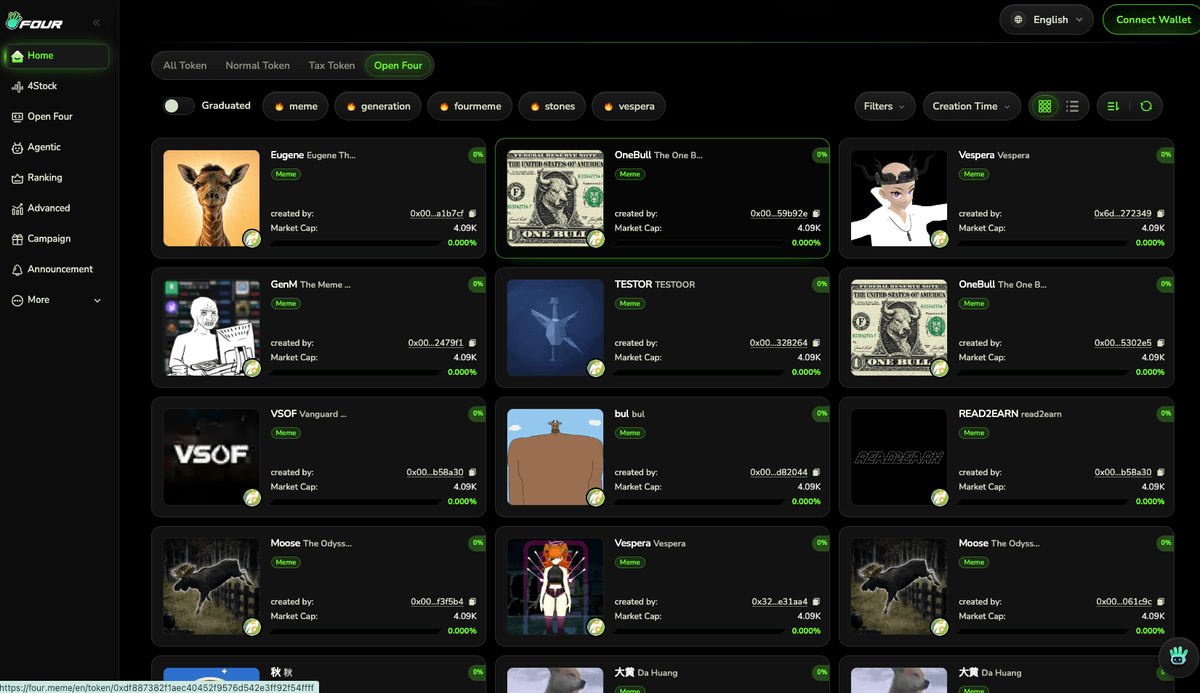Image resolution: width=1200 pixels, height=693 pixels.
Task: Click READ2EARN card progress bar
Action: click(x=1042, y=502)
